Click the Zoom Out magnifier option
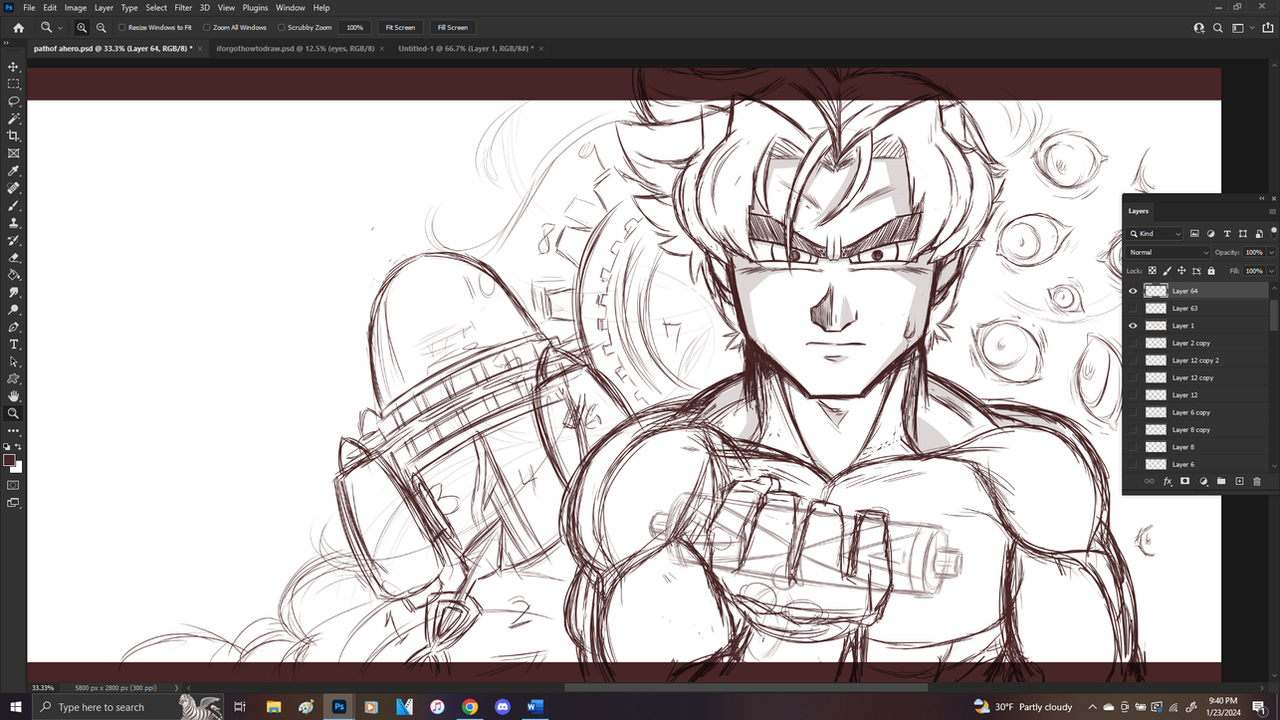The image size is (1280, 720). pos(101,27)
